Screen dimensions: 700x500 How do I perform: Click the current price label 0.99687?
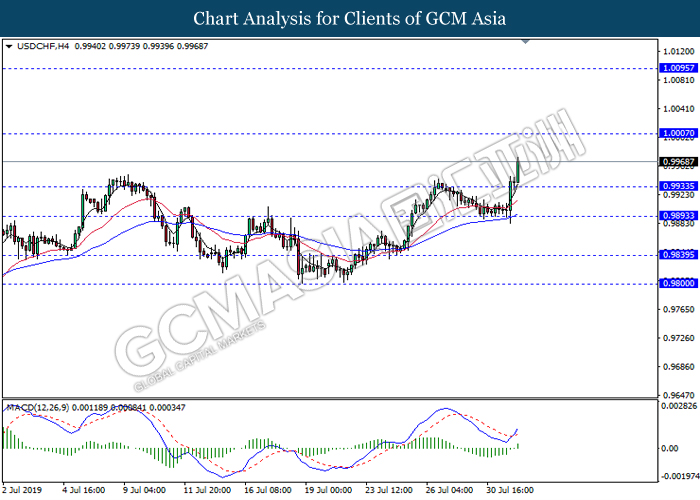click(x=678, y=162)
